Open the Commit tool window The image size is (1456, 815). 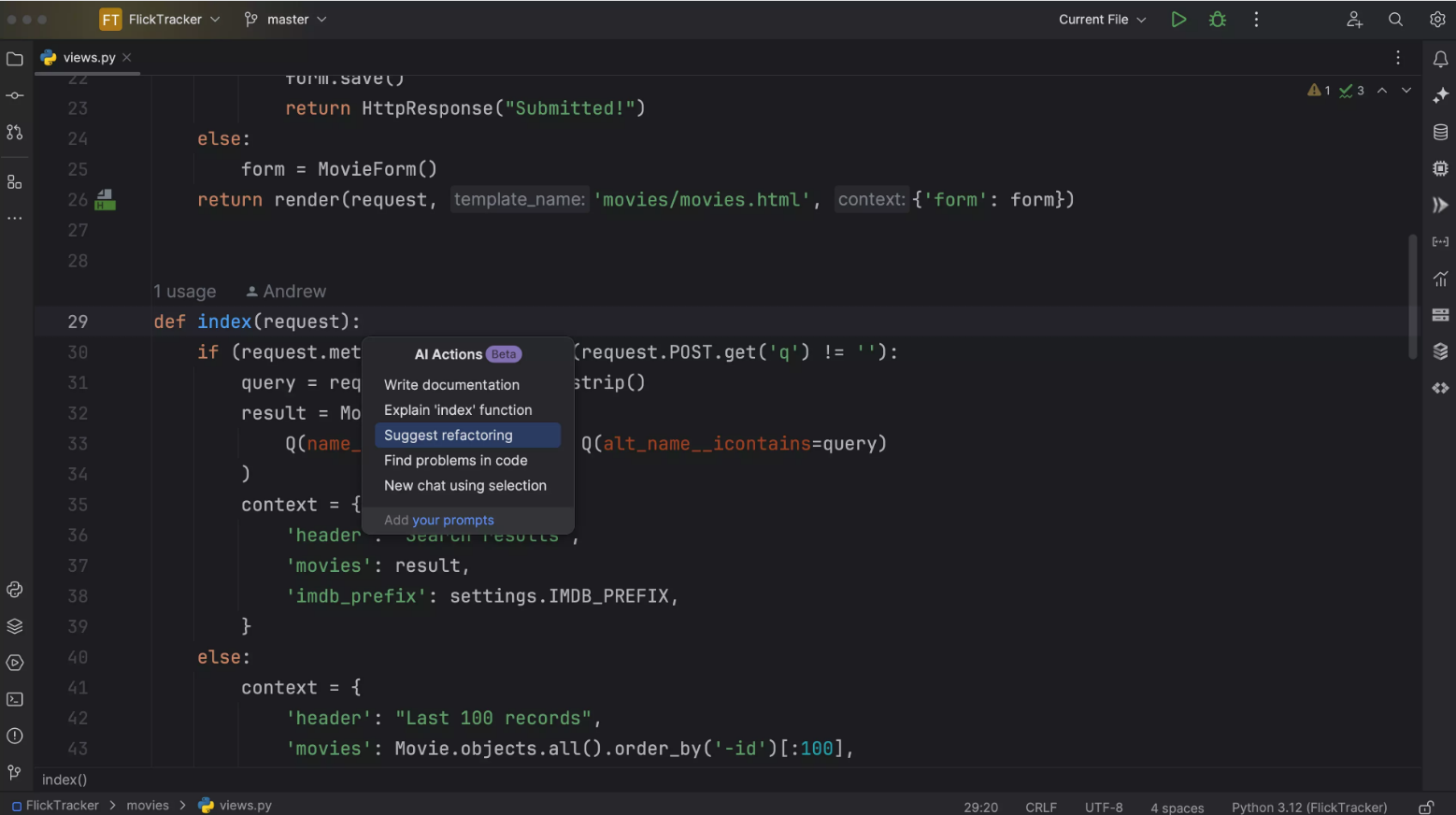click(14, 94)
